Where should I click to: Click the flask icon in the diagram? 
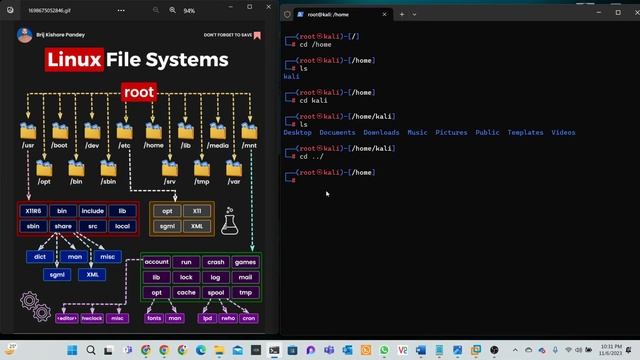229,221
